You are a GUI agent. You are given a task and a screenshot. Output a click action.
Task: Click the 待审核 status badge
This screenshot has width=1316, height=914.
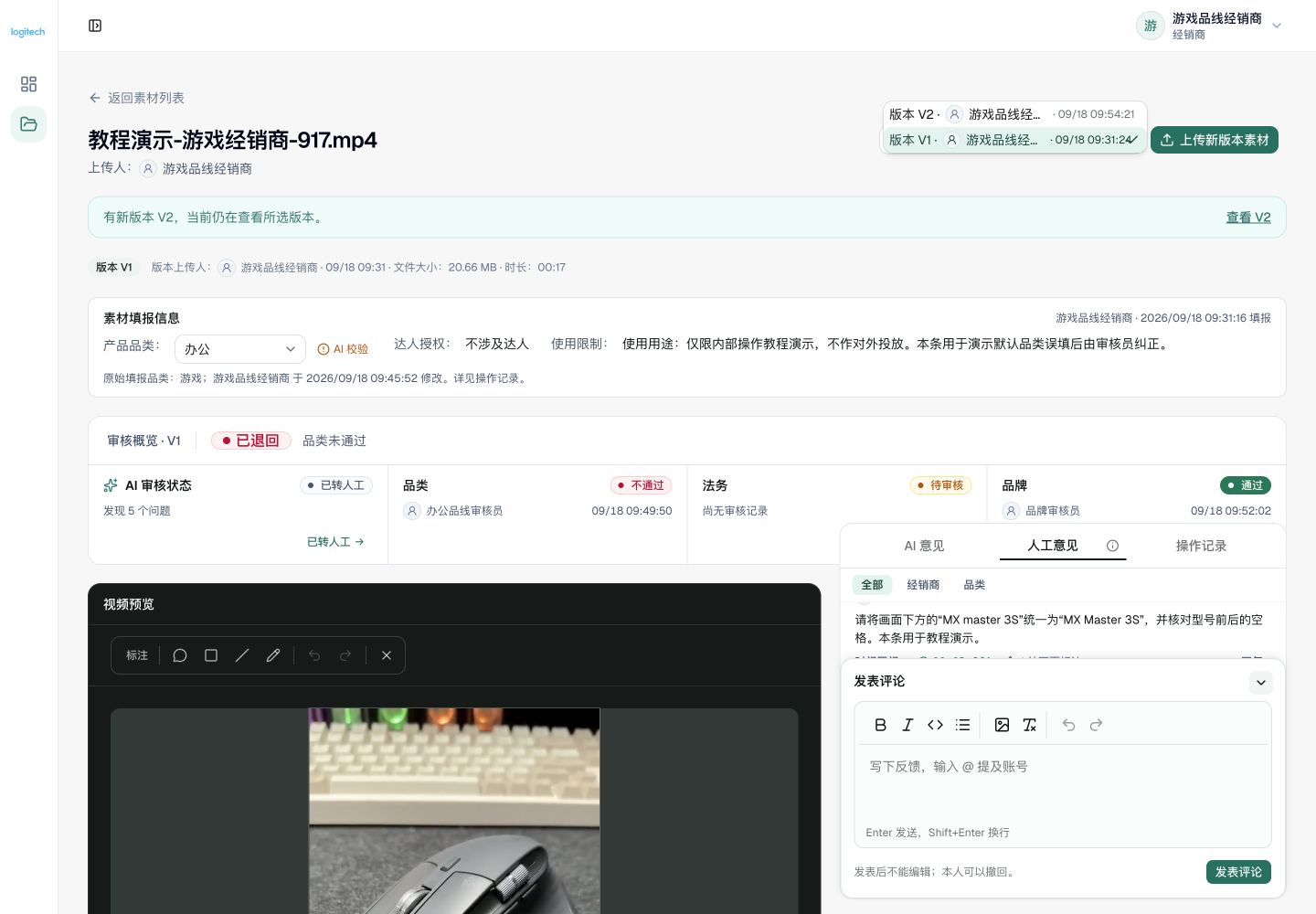[940, 485]
